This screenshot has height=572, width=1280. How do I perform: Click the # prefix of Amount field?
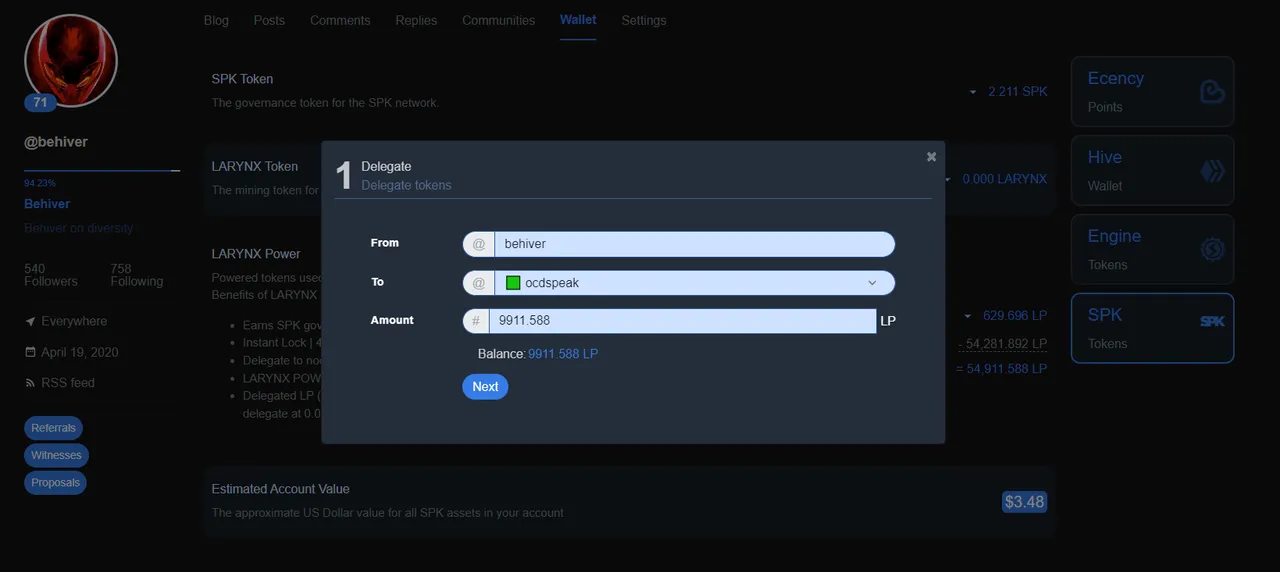click(x=476, y=321)
